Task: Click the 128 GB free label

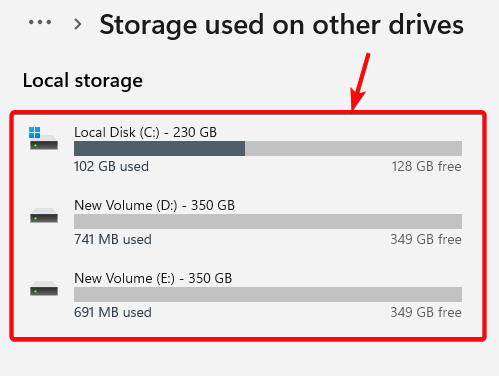Action: point(427,166)
